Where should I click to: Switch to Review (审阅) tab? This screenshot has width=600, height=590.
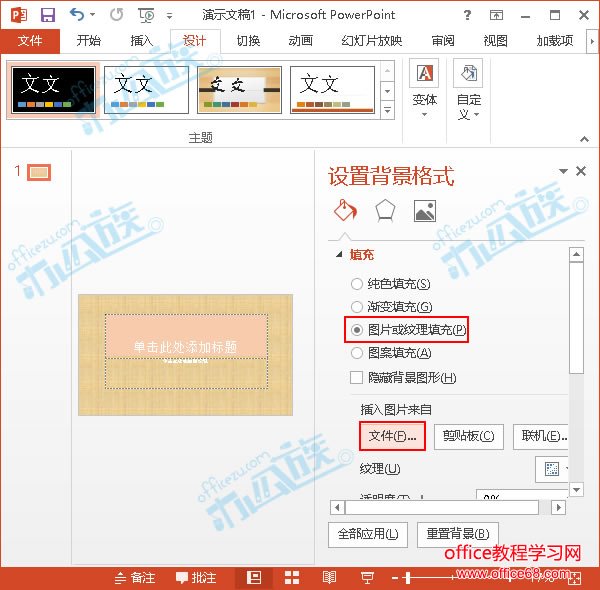point(443,41)
